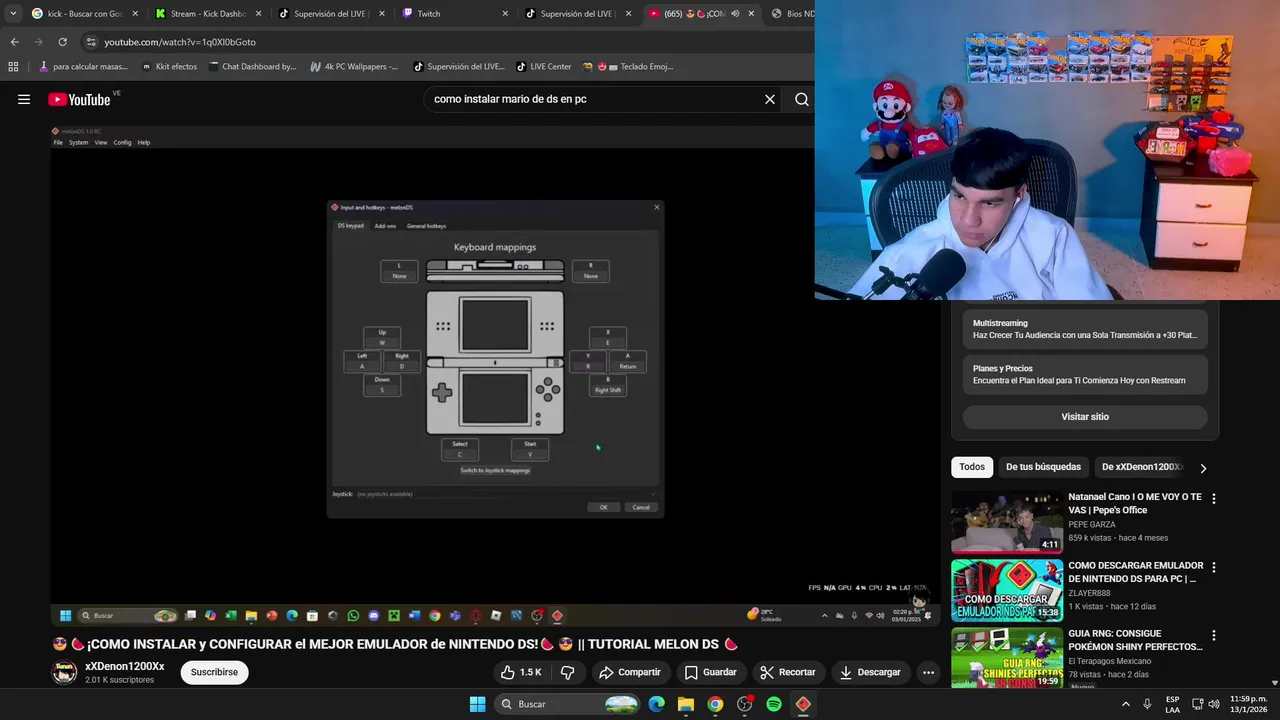Open the 'GUIA RNG' Pokémon shiny video thumbnail
The height and width of the screenshot is (720, 1280).
click(1007, 658)
